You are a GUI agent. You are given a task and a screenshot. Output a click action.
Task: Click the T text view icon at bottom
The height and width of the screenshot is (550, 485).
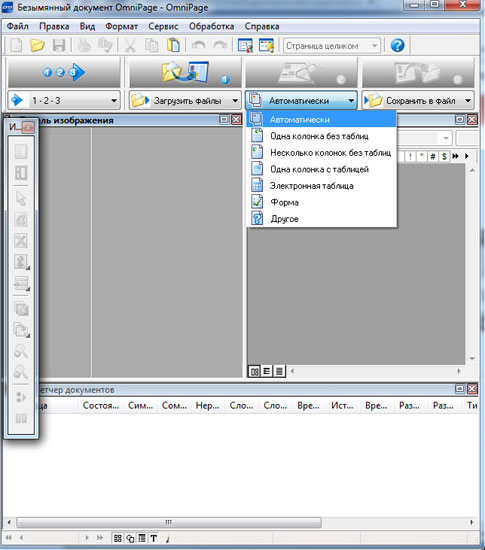pos(154,538)
